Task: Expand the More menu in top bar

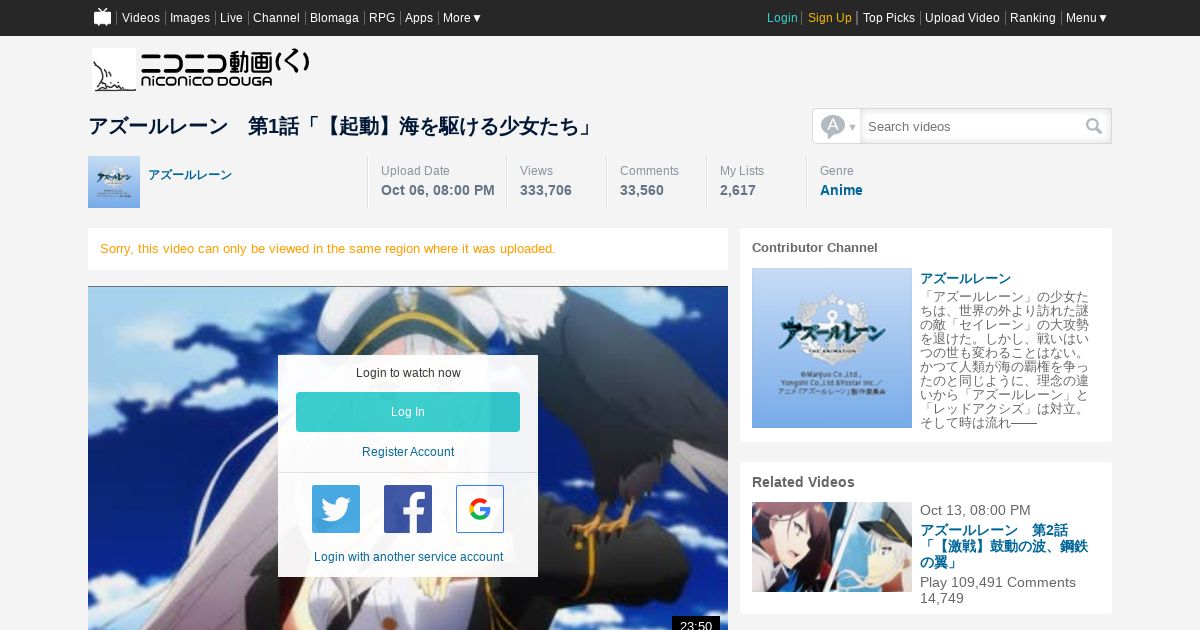Action: pos(462,18)
